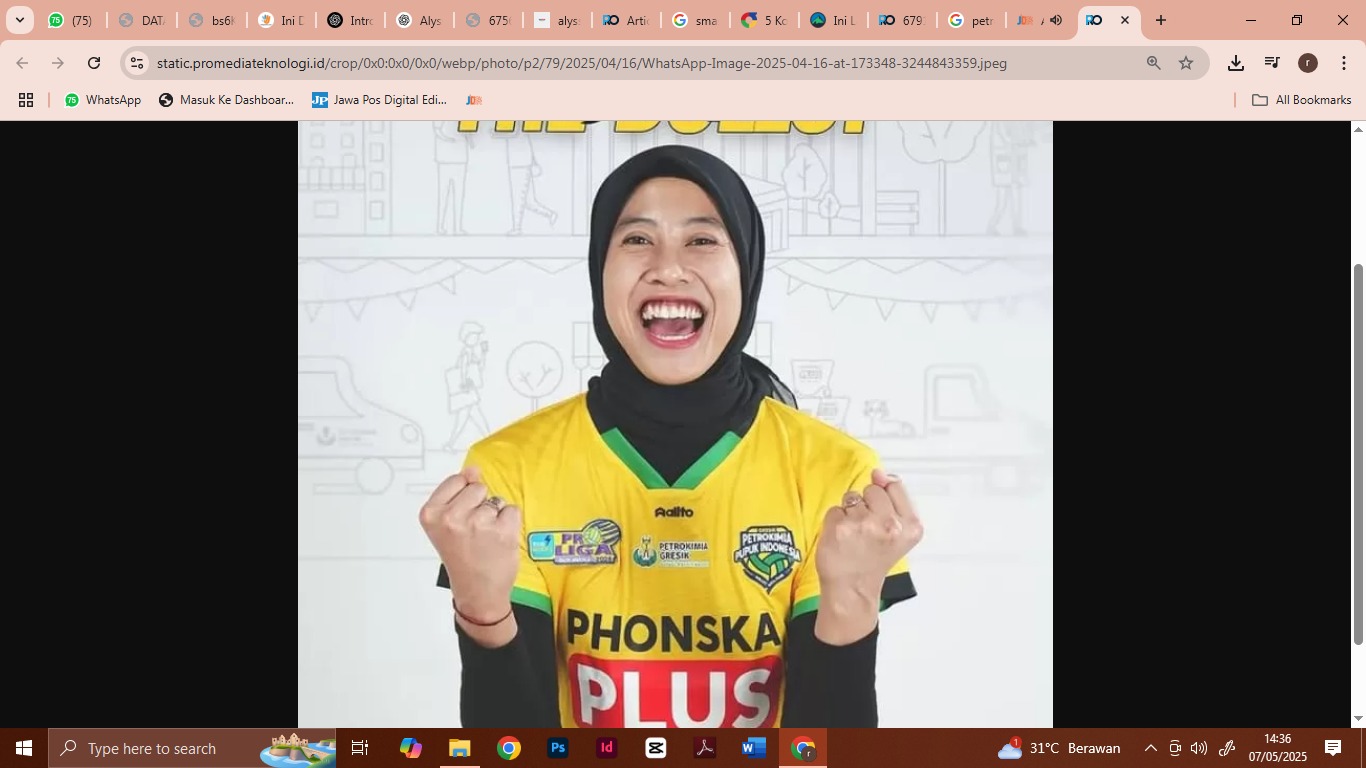Open media controls button
Viewport: 1366px width, 768px height.
(1272, 63)
